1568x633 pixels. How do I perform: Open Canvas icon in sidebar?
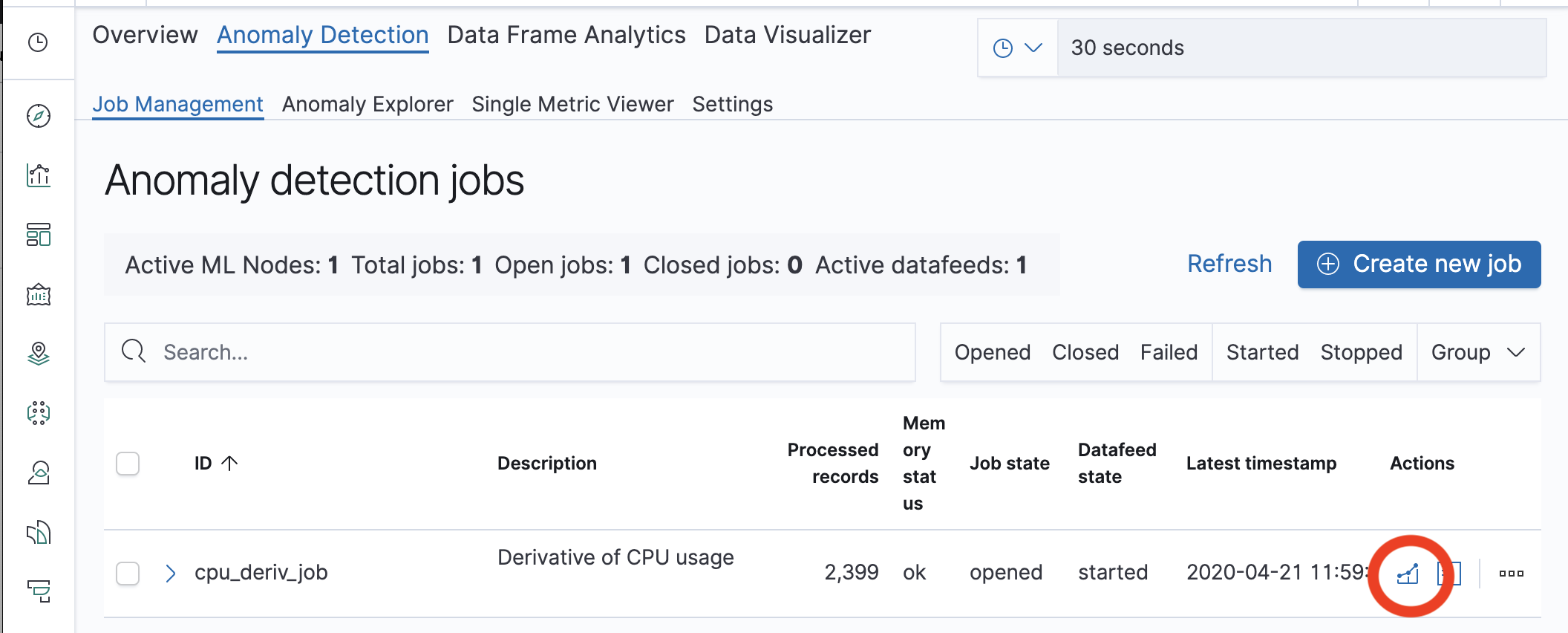tap(38, 295)
